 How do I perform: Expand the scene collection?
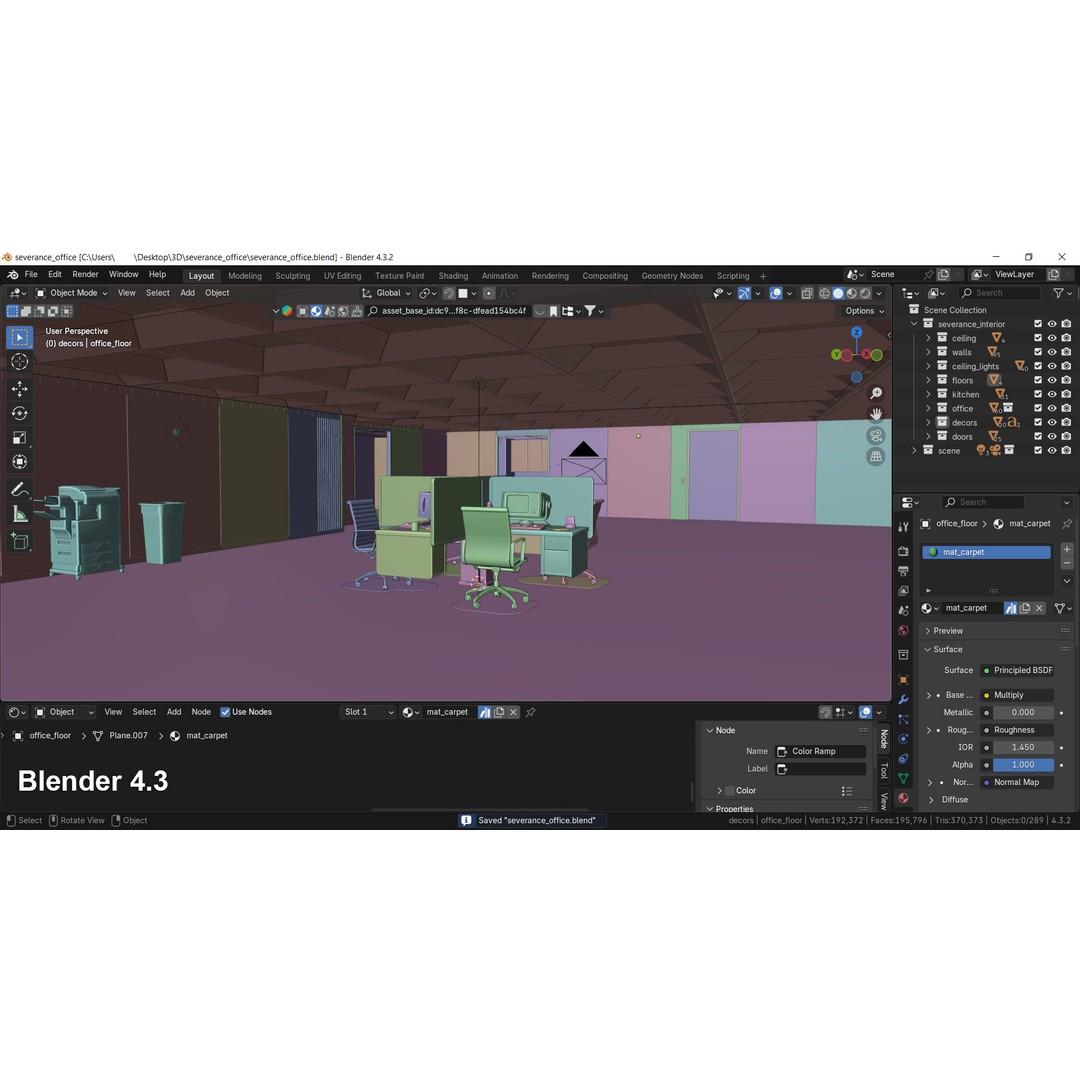[914, 450]
